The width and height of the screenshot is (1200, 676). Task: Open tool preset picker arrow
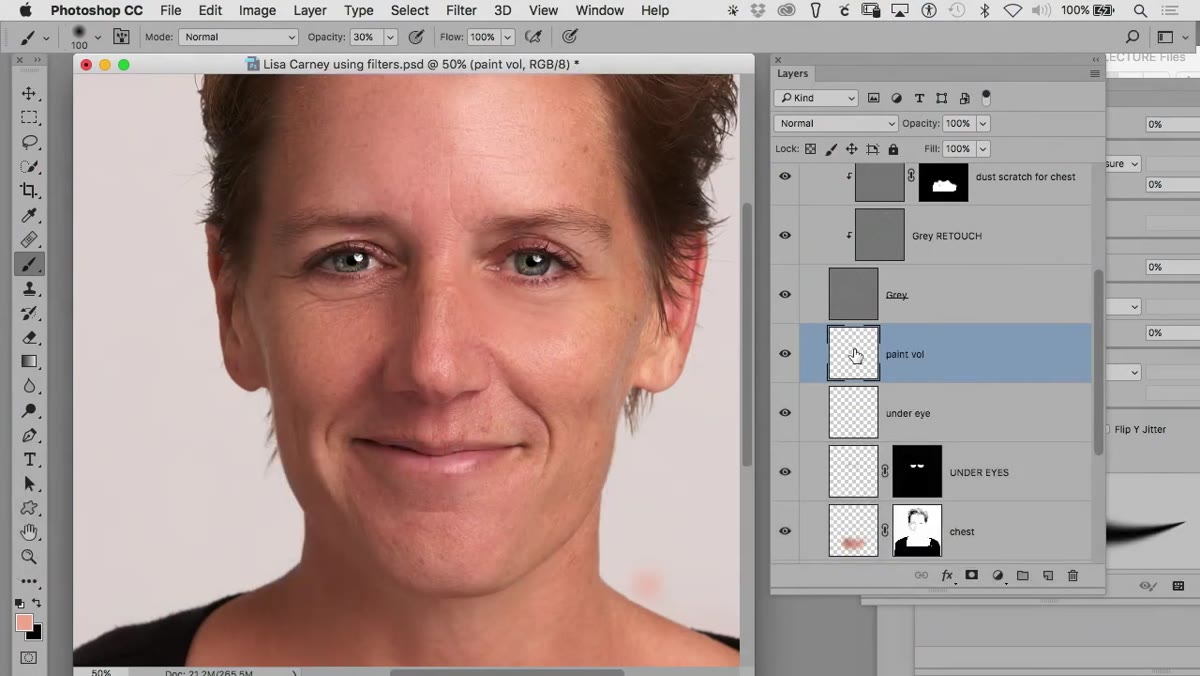46,37
